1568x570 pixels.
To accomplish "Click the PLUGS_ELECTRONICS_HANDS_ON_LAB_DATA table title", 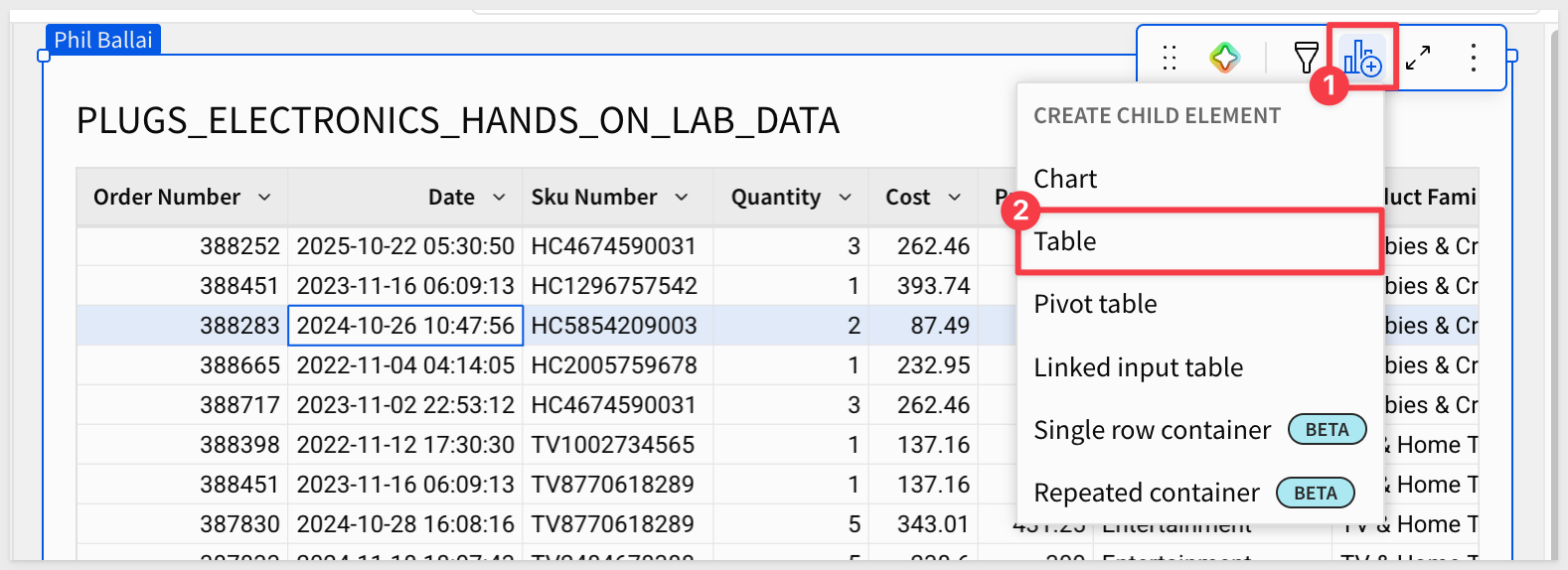I will 457,121.
